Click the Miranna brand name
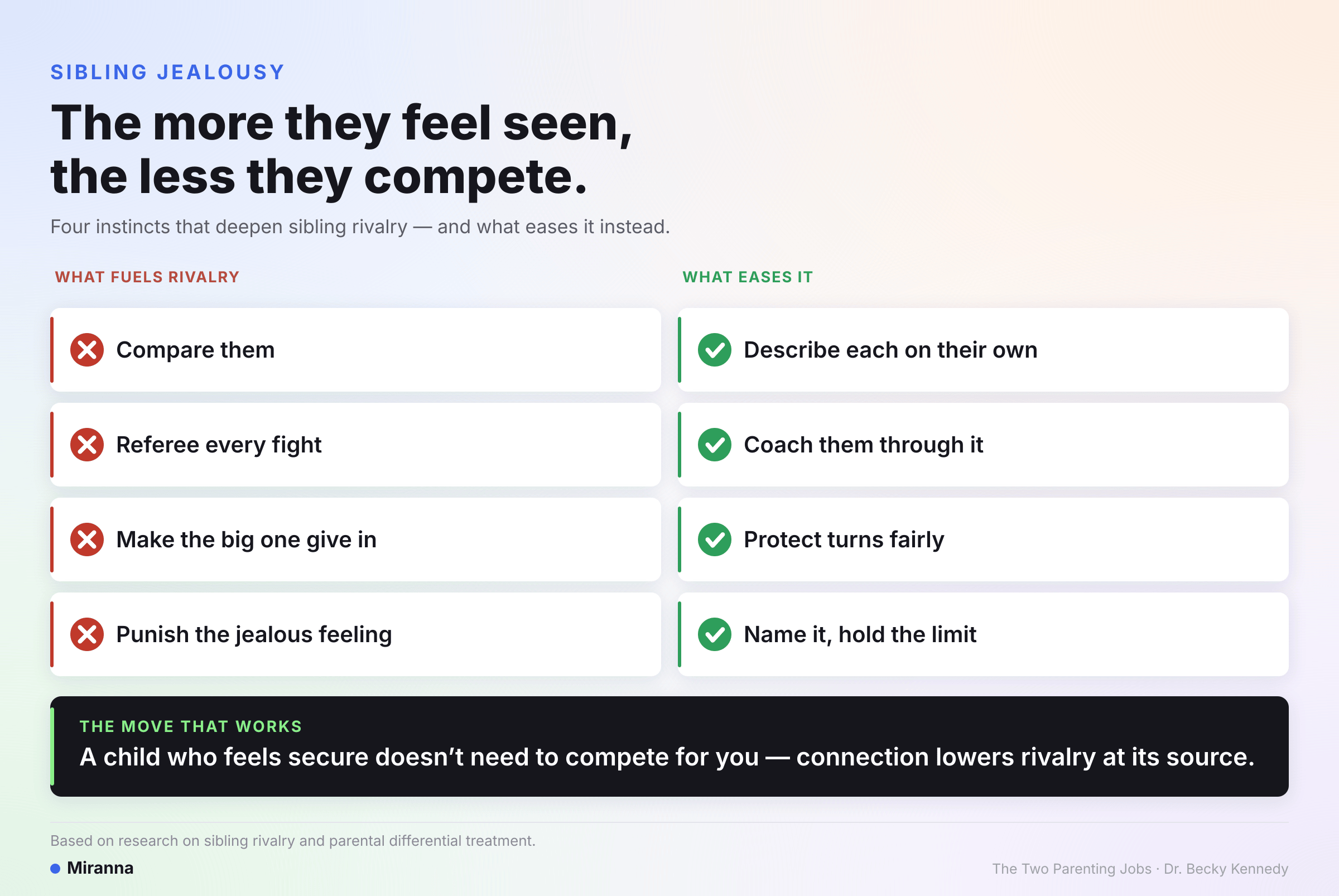 pos(100,868)
